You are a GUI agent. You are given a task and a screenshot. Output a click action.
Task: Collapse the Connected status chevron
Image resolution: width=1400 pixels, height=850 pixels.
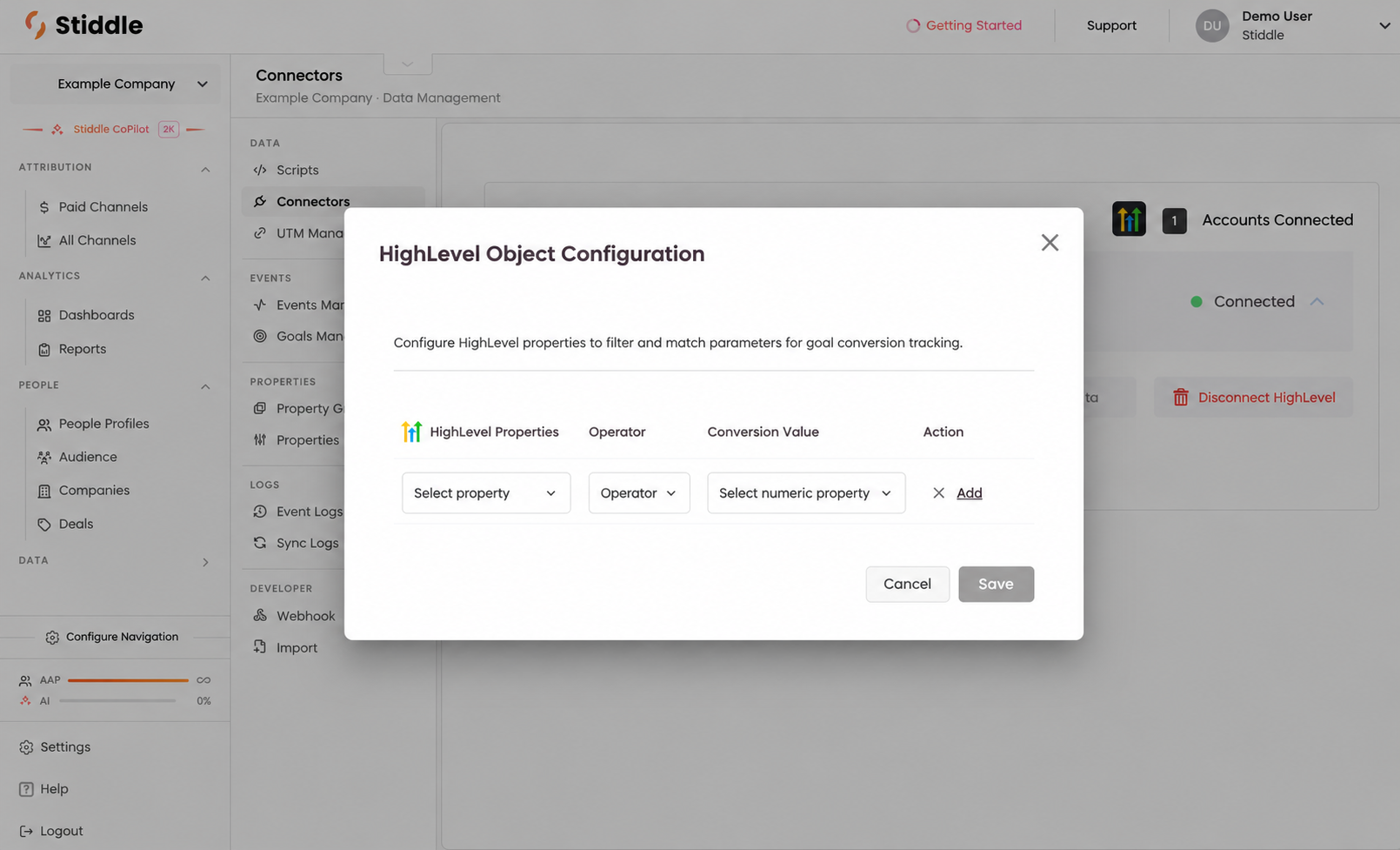pos(1317,302)
